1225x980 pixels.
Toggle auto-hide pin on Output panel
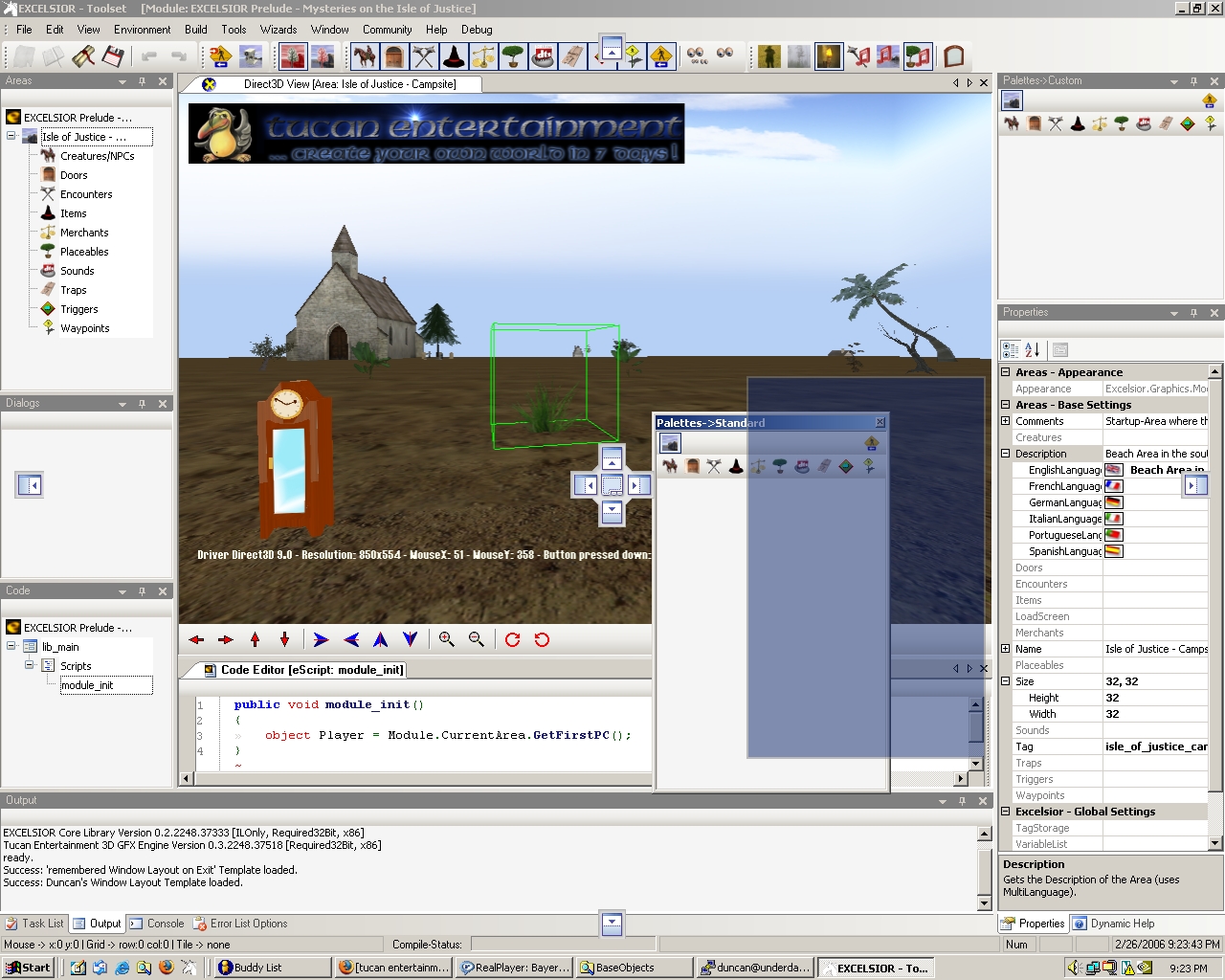pyautogui.click(x=963, y=801)
